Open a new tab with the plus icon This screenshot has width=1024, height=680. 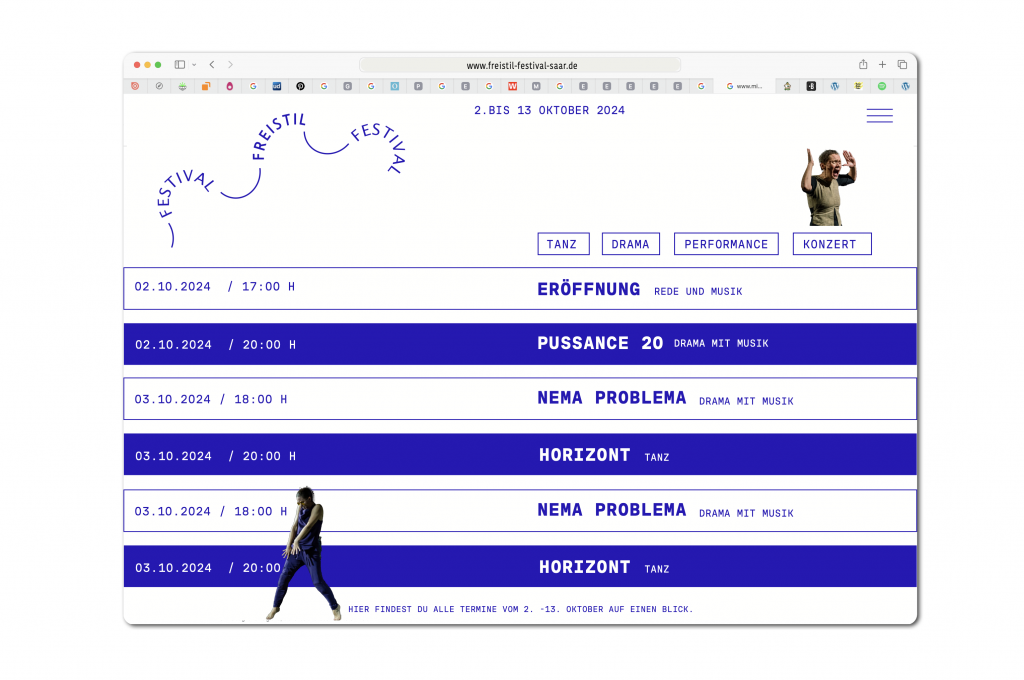pyautogui.click(x=882, y=65)
